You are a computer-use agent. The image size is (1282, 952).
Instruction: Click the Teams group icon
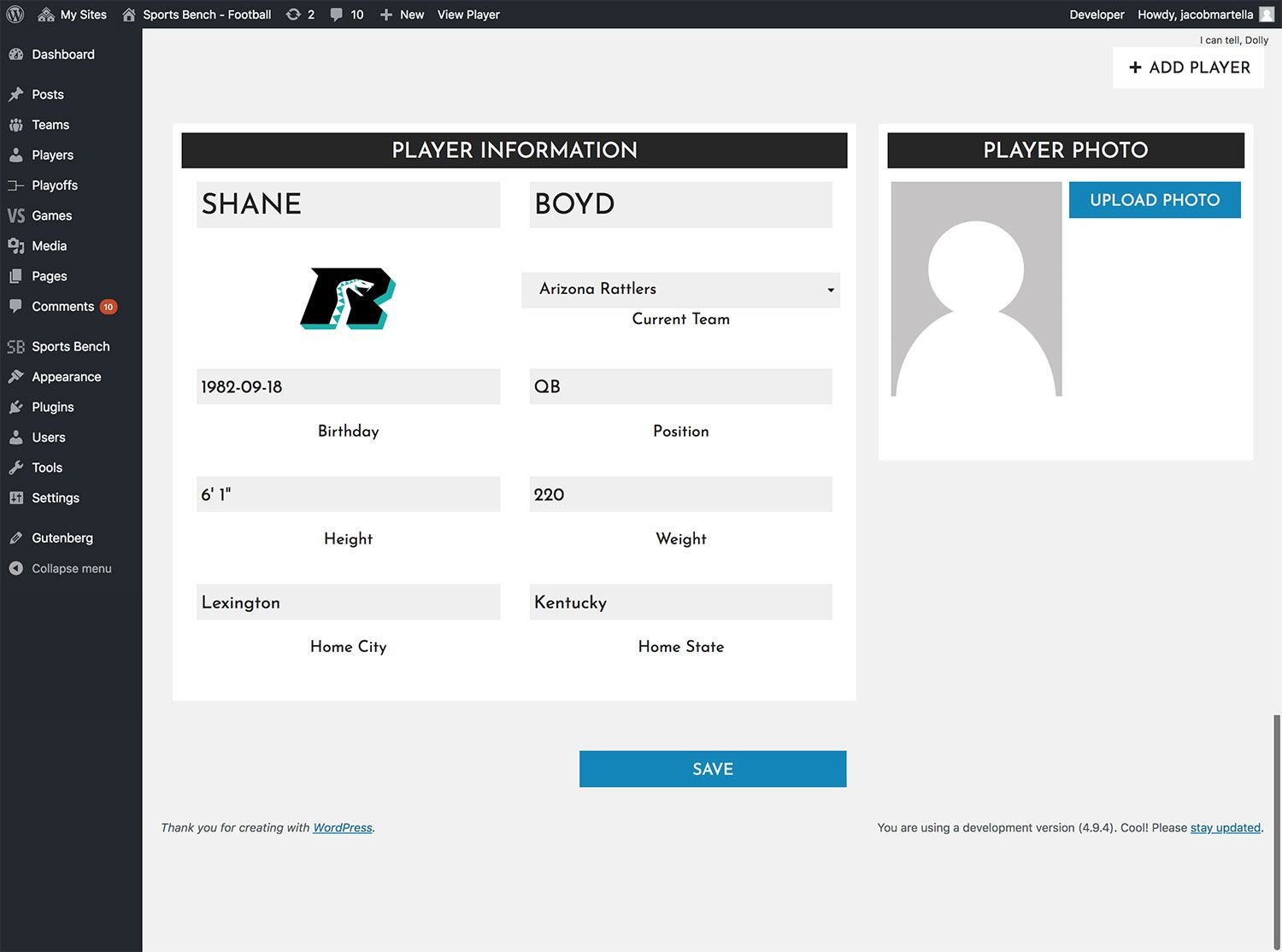(16, 125)
